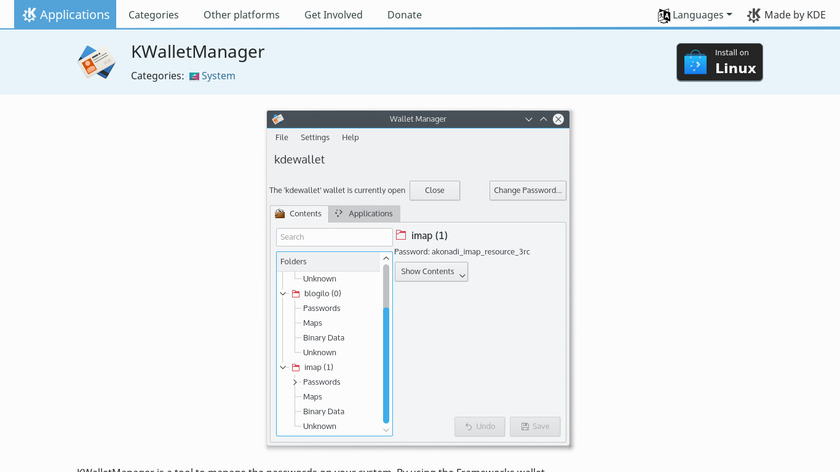Select Passwords under blogilo

click(x=321, y=308)
